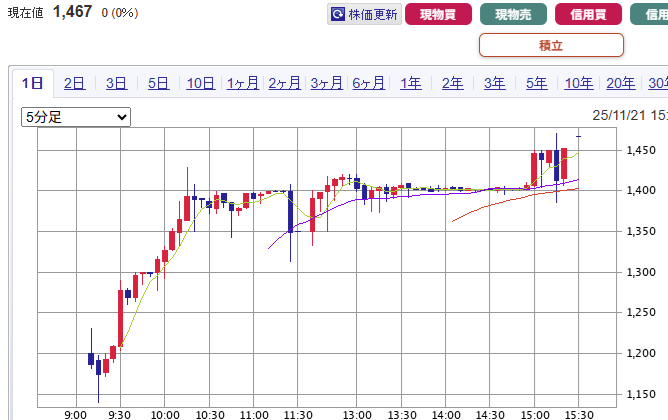View the 2年 chart range

point(453,83)
